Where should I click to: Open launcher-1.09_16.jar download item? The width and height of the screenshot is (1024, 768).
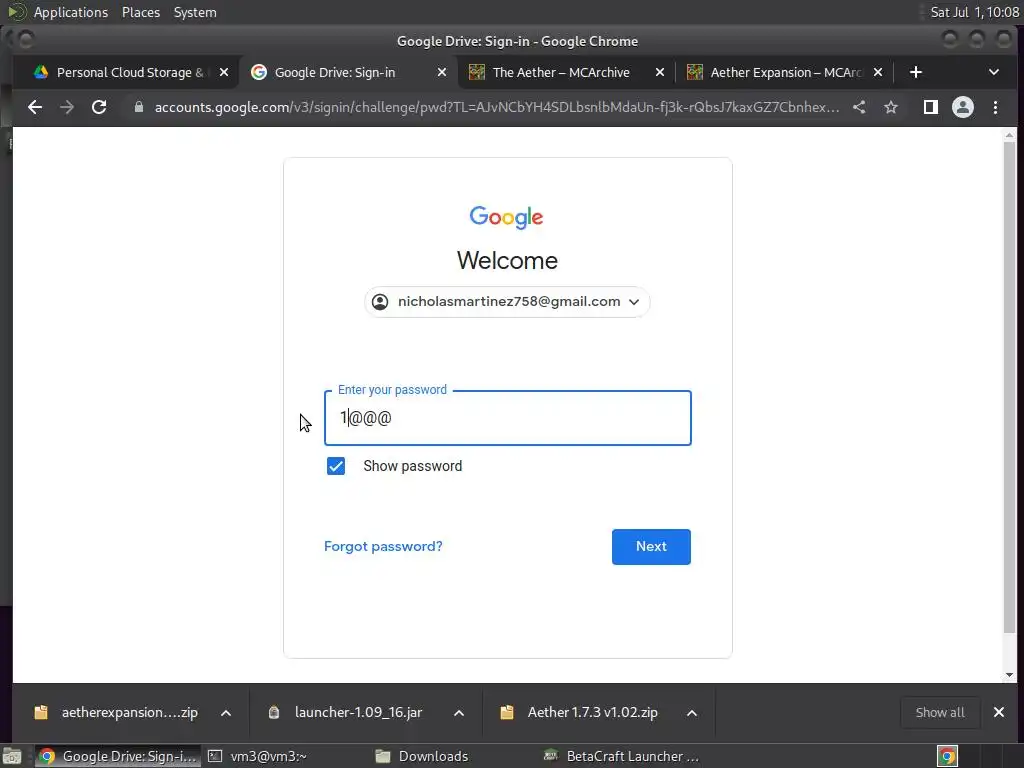coord(359,712)
